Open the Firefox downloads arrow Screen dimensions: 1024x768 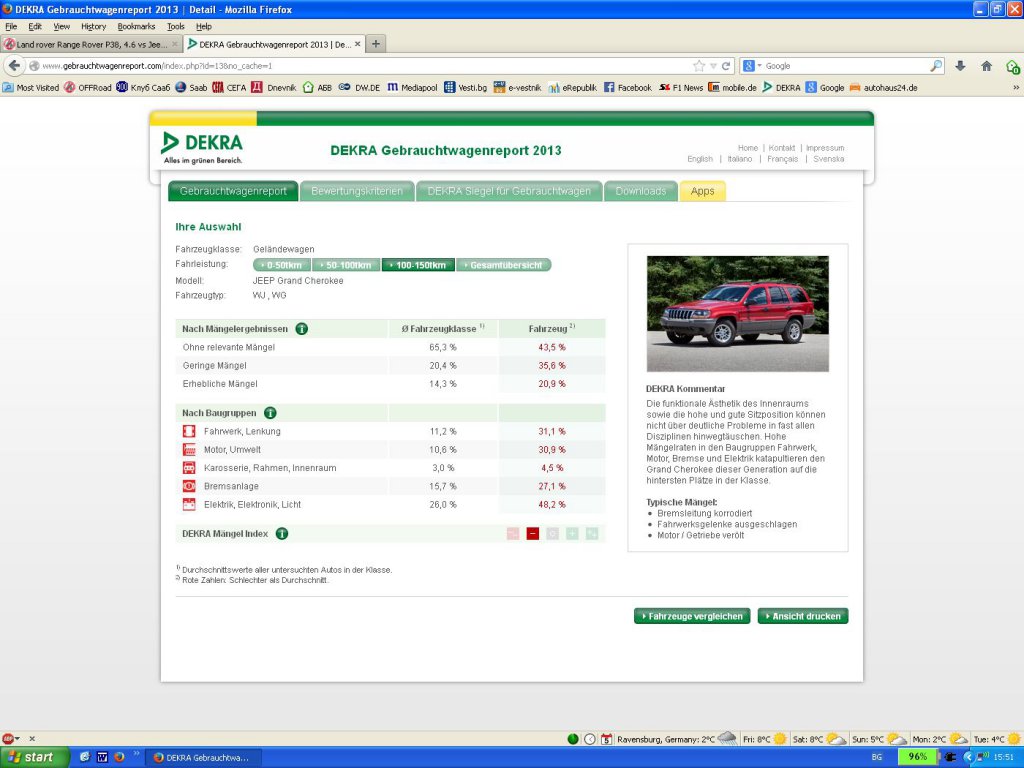click(960, 66)
